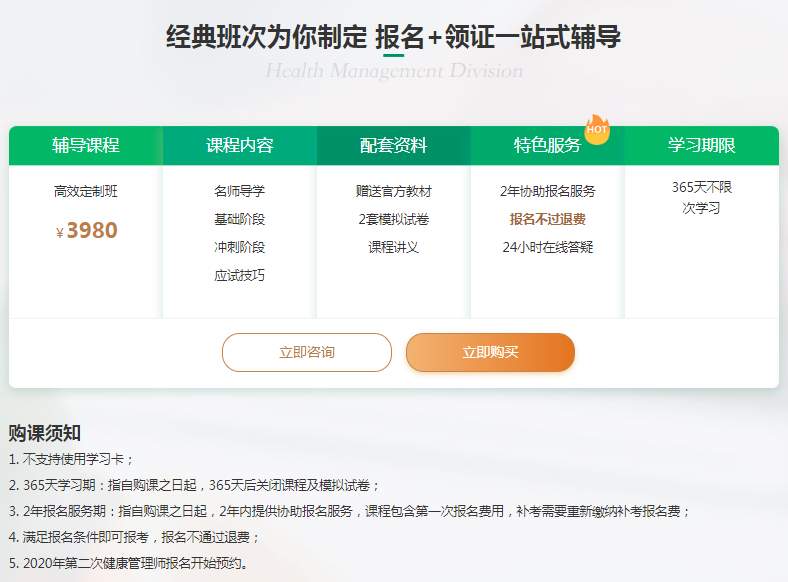Click 高效定制班 course name
The width and height of the screenshot is (788, 582).
(86, 191)
